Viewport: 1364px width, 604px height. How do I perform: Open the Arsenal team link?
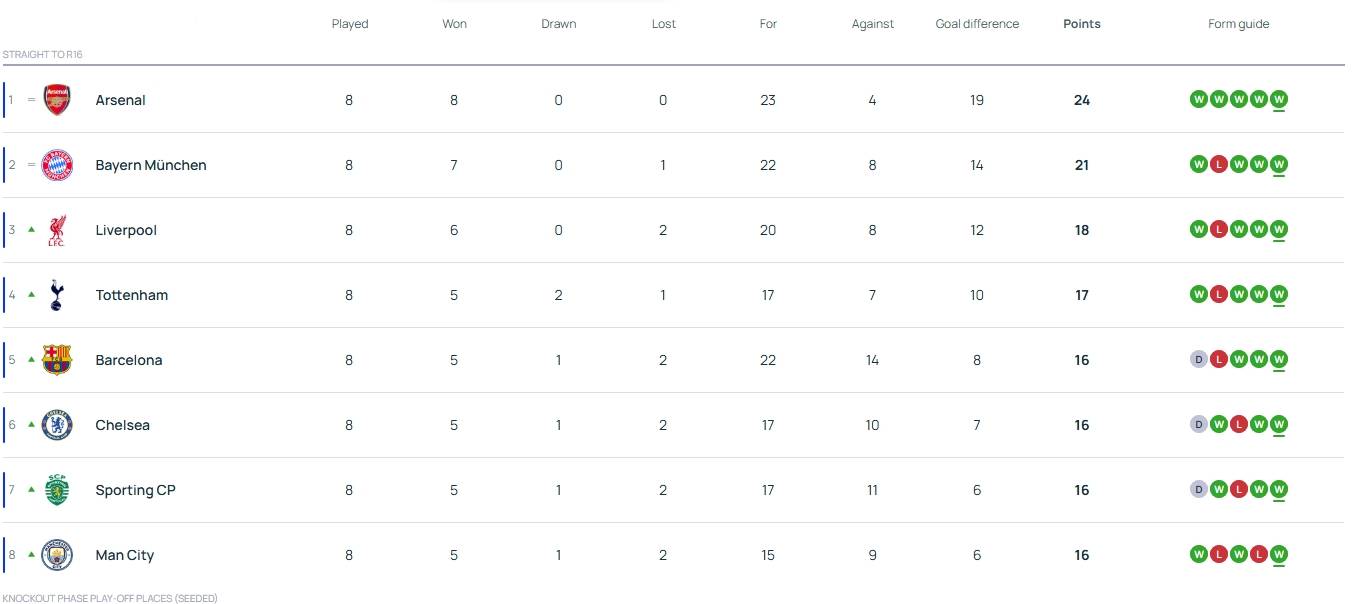point(120,100)
